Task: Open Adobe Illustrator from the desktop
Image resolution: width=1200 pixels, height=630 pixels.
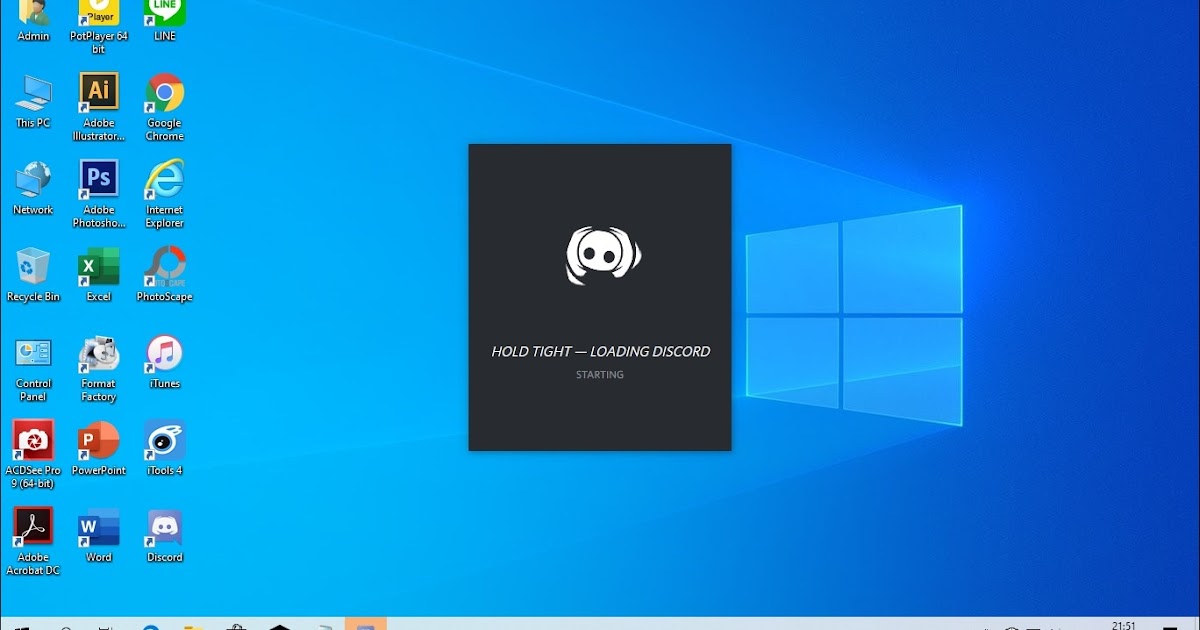Action: 98,91
